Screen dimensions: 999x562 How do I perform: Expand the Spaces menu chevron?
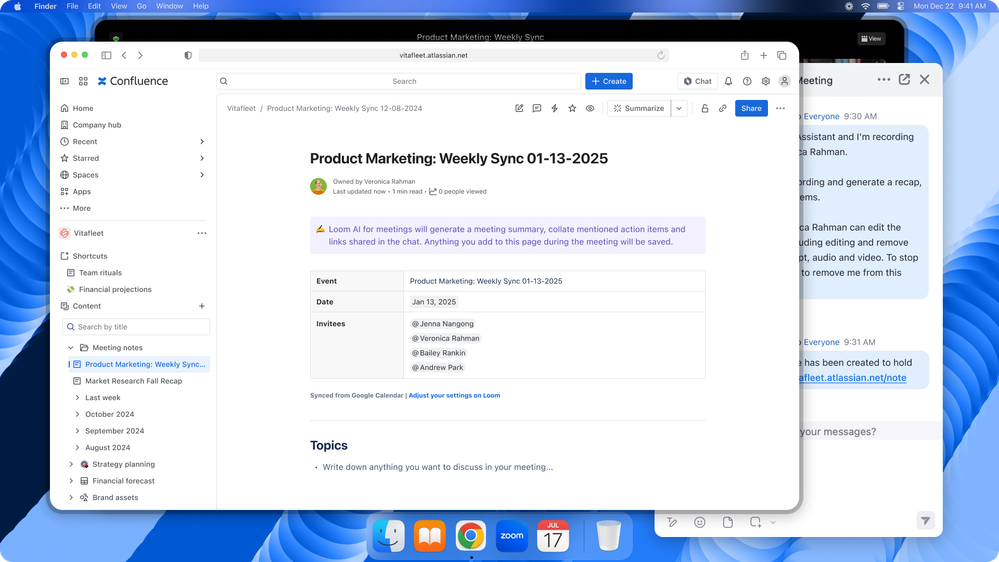pyautogui.click(x=202, y=175)
